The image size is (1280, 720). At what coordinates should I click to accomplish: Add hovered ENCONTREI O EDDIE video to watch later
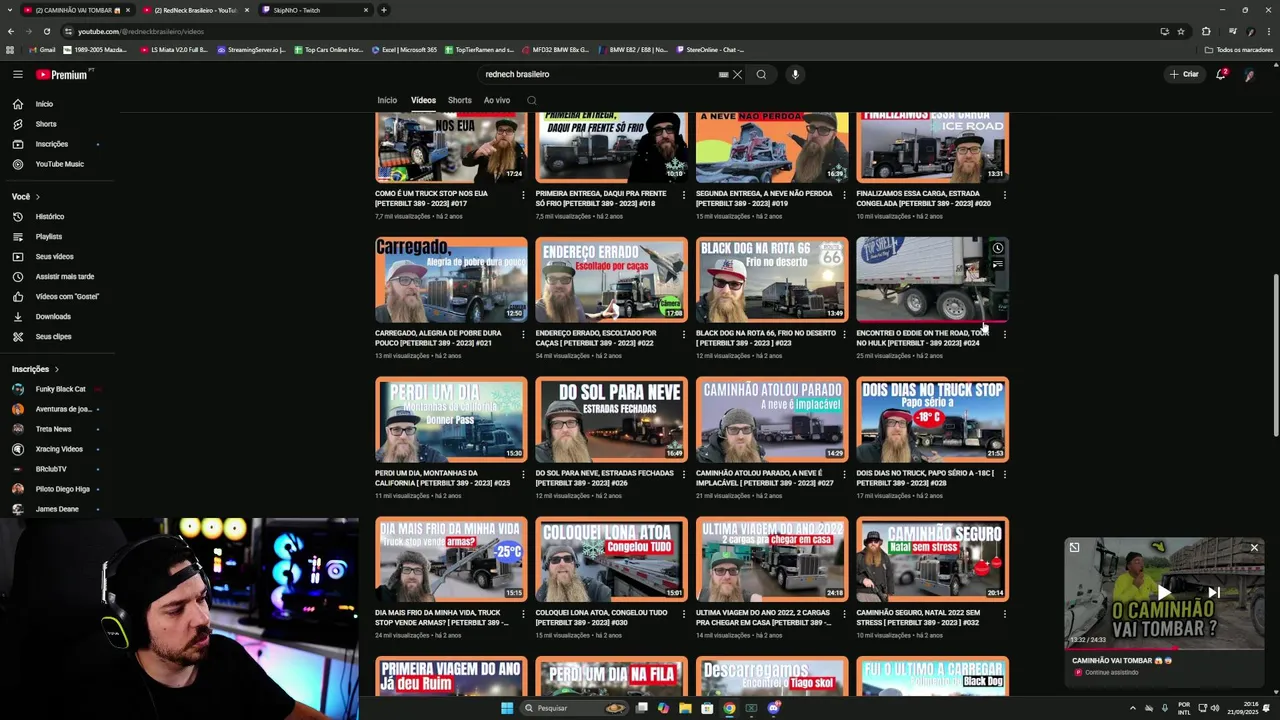click(997, 248)
